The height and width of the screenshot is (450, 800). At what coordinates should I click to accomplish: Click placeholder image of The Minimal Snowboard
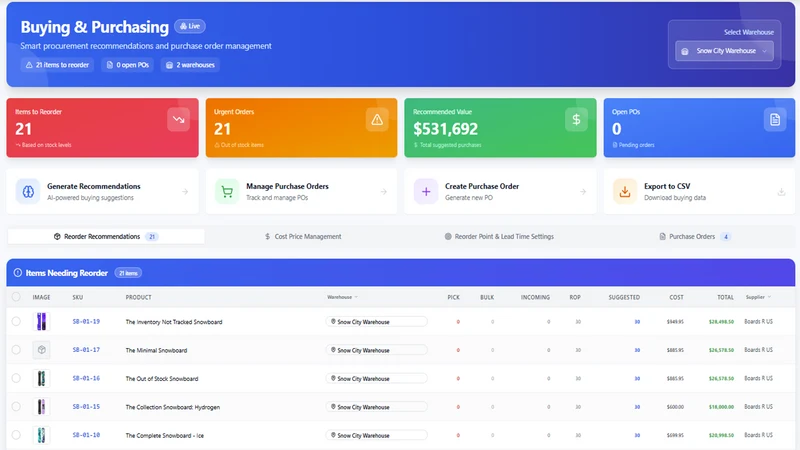(41, 350)
